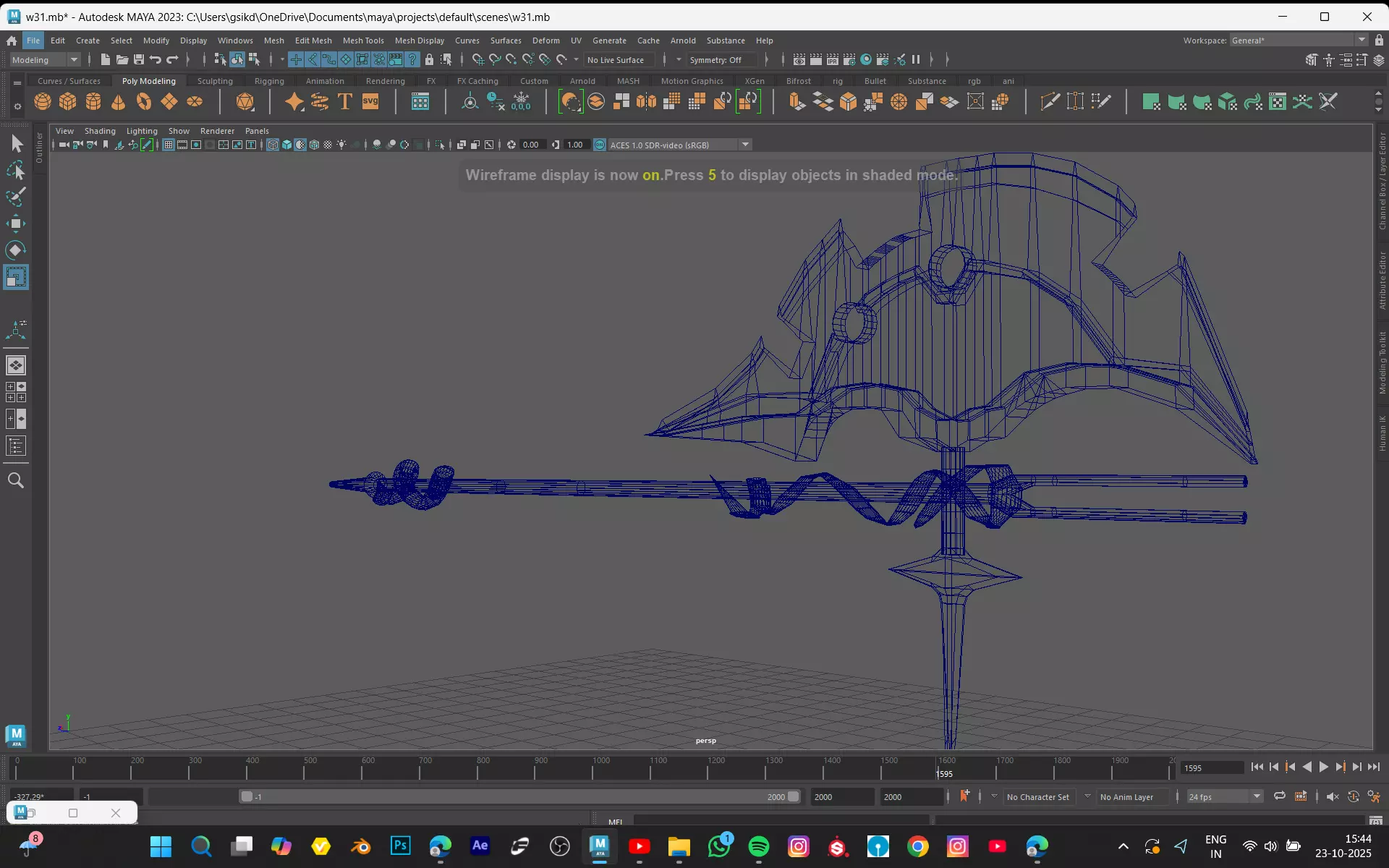Toggle viewport use all lights bulb

pos(342,145)
